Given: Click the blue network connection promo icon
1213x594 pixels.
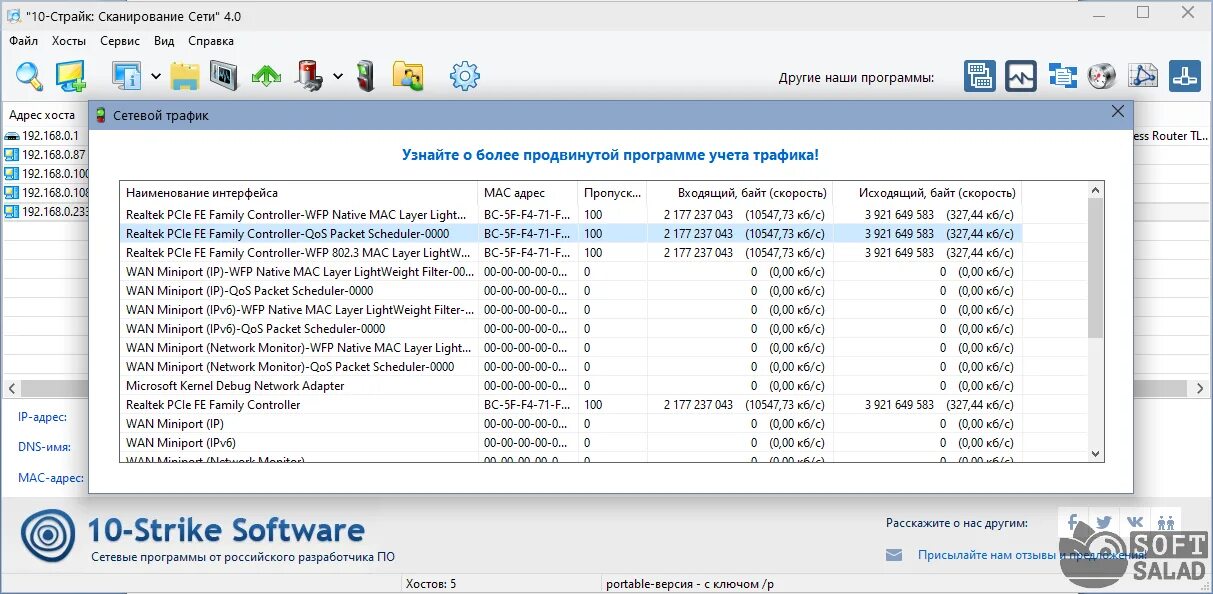Looking at the screenshot, I should [x=1184, y=77].
